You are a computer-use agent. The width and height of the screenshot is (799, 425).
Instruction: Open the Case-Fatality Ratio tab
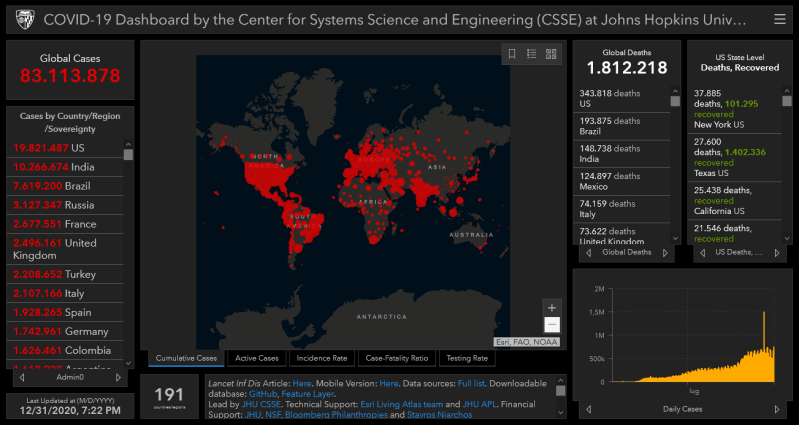(397, 358)
